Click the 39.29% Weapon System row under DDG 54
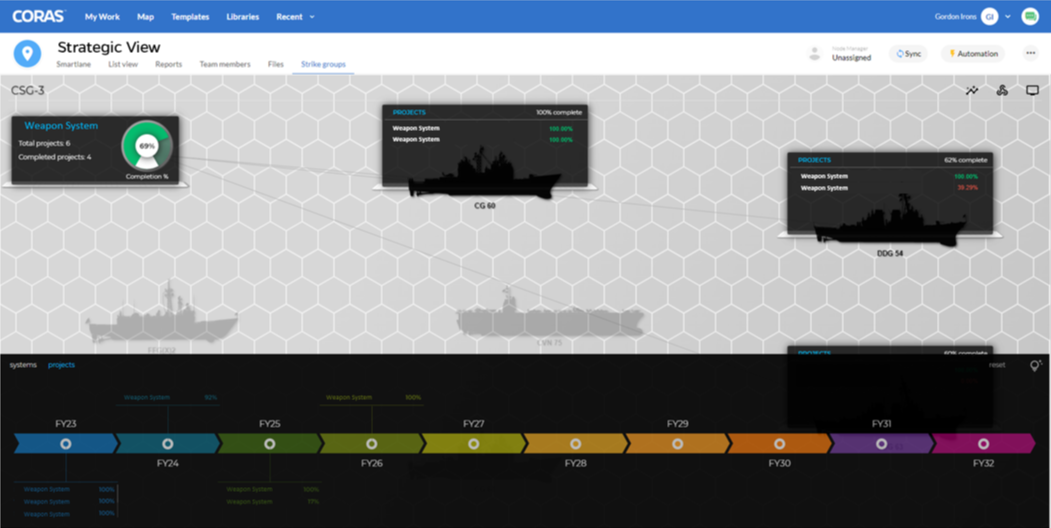The image size is (1051, 528). click(889, 188)
